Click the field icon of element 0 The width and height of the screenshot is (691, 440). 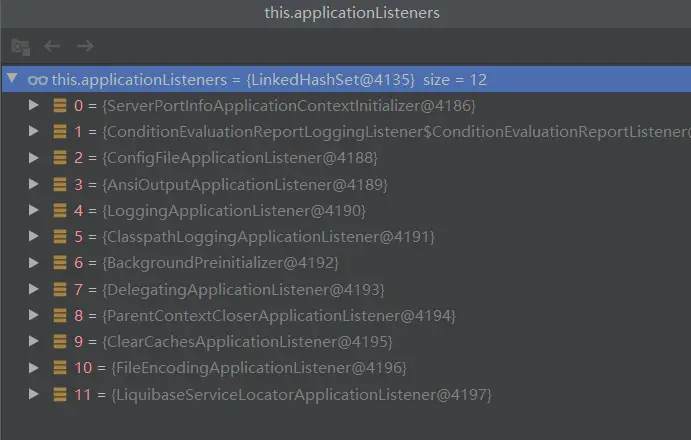(60, 105)
